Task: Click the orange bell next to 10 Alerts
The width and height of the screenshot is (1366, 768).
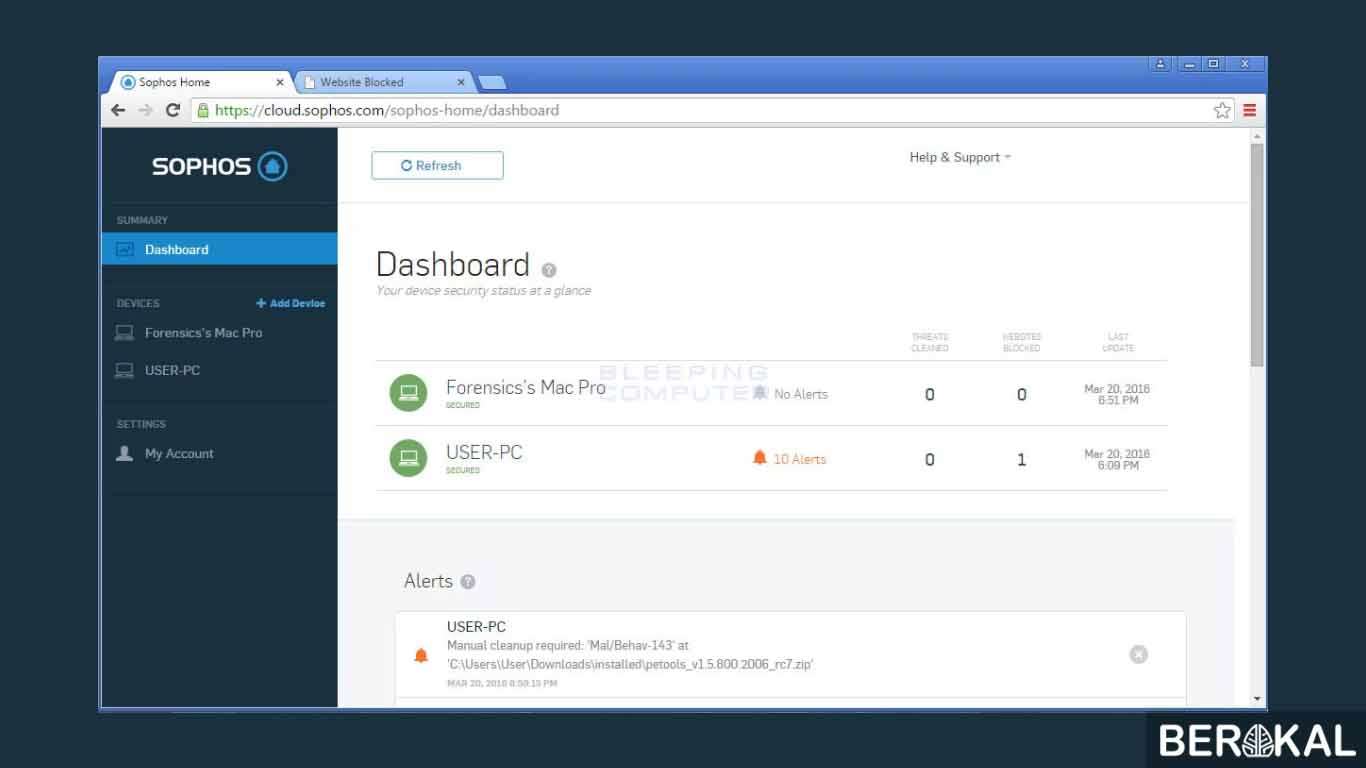Action: coord(760,458)
